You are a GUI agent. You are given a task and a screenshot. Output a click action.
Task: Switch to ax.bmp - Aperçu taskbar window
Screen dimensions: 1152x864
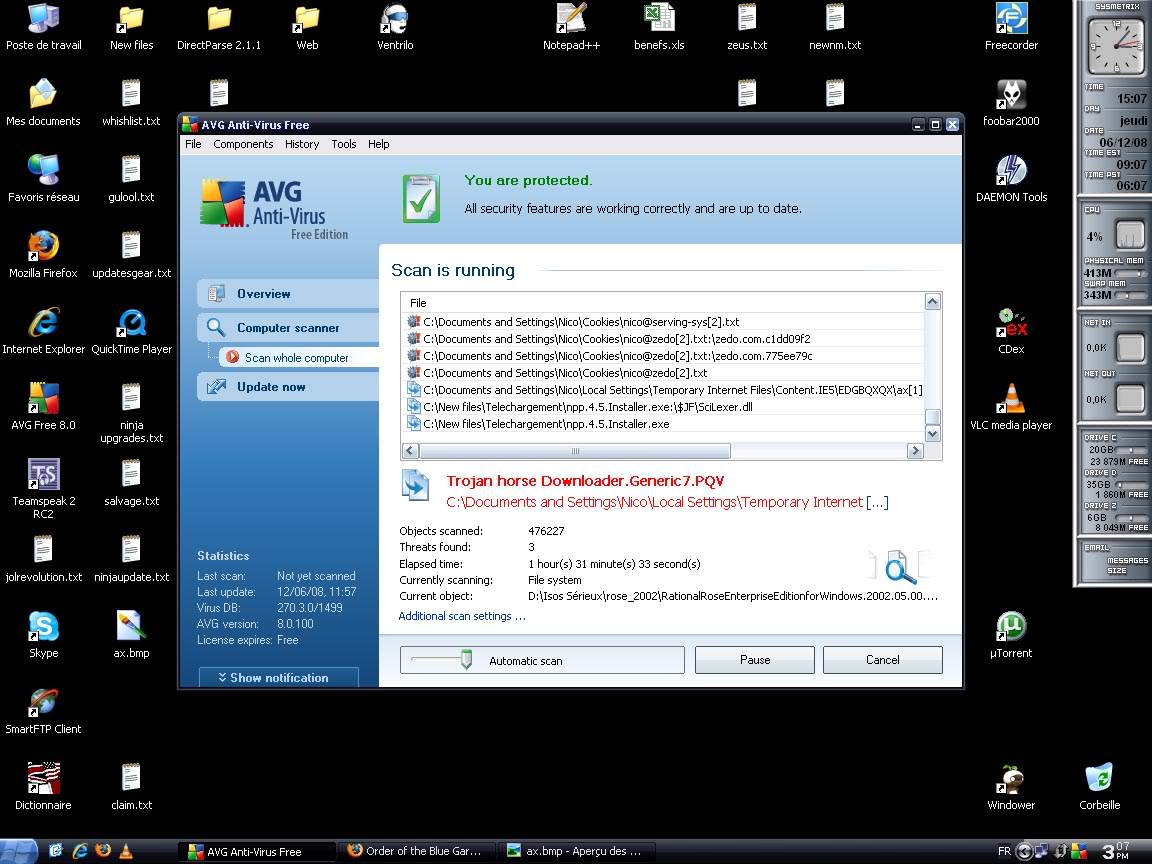click(576, 851)
